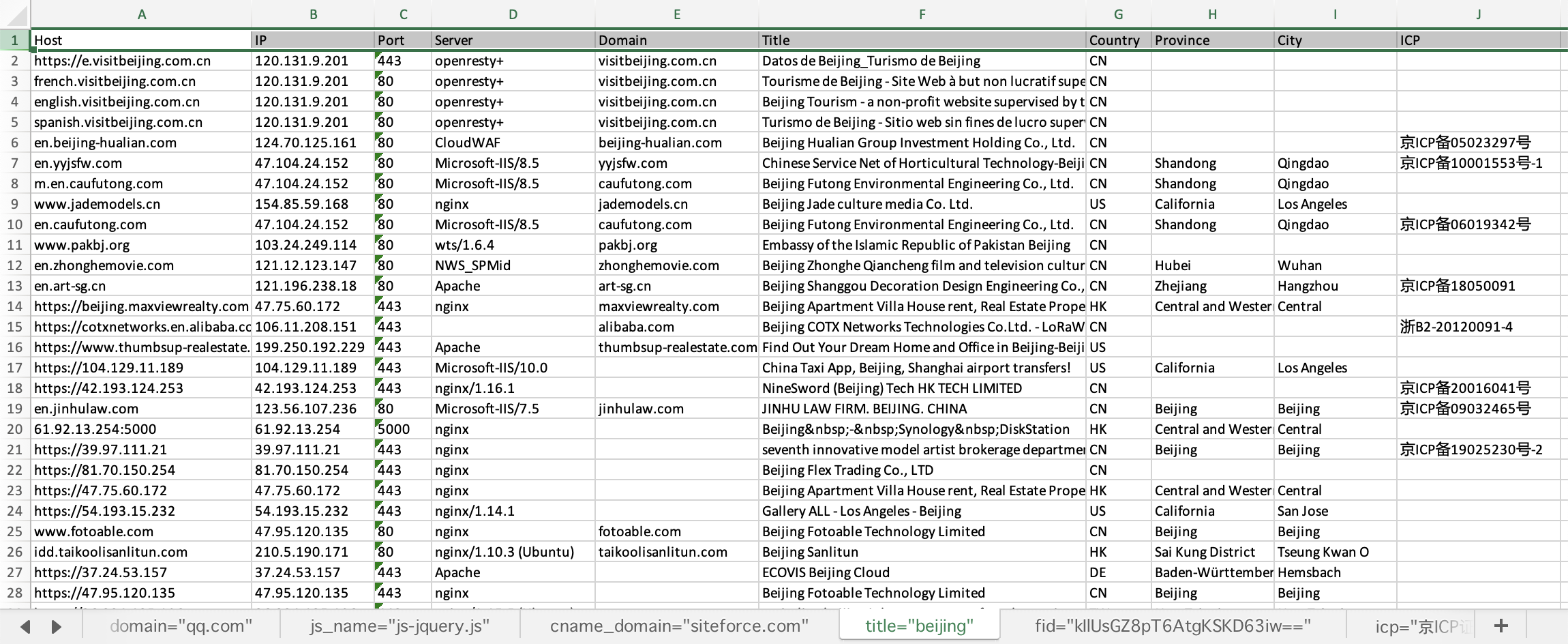Screen dimensions: 1568x644
Task: Select row 1 header
Action: click(15, 40)
